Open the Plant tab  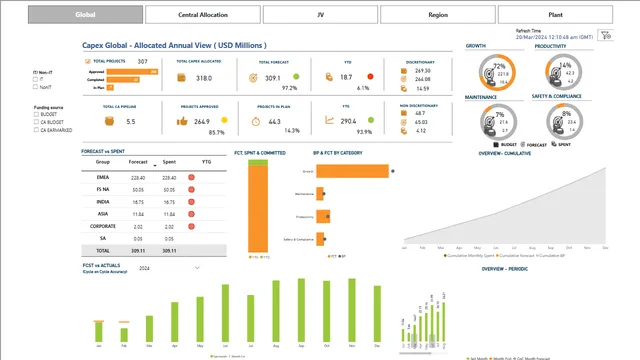pos(556,15)
